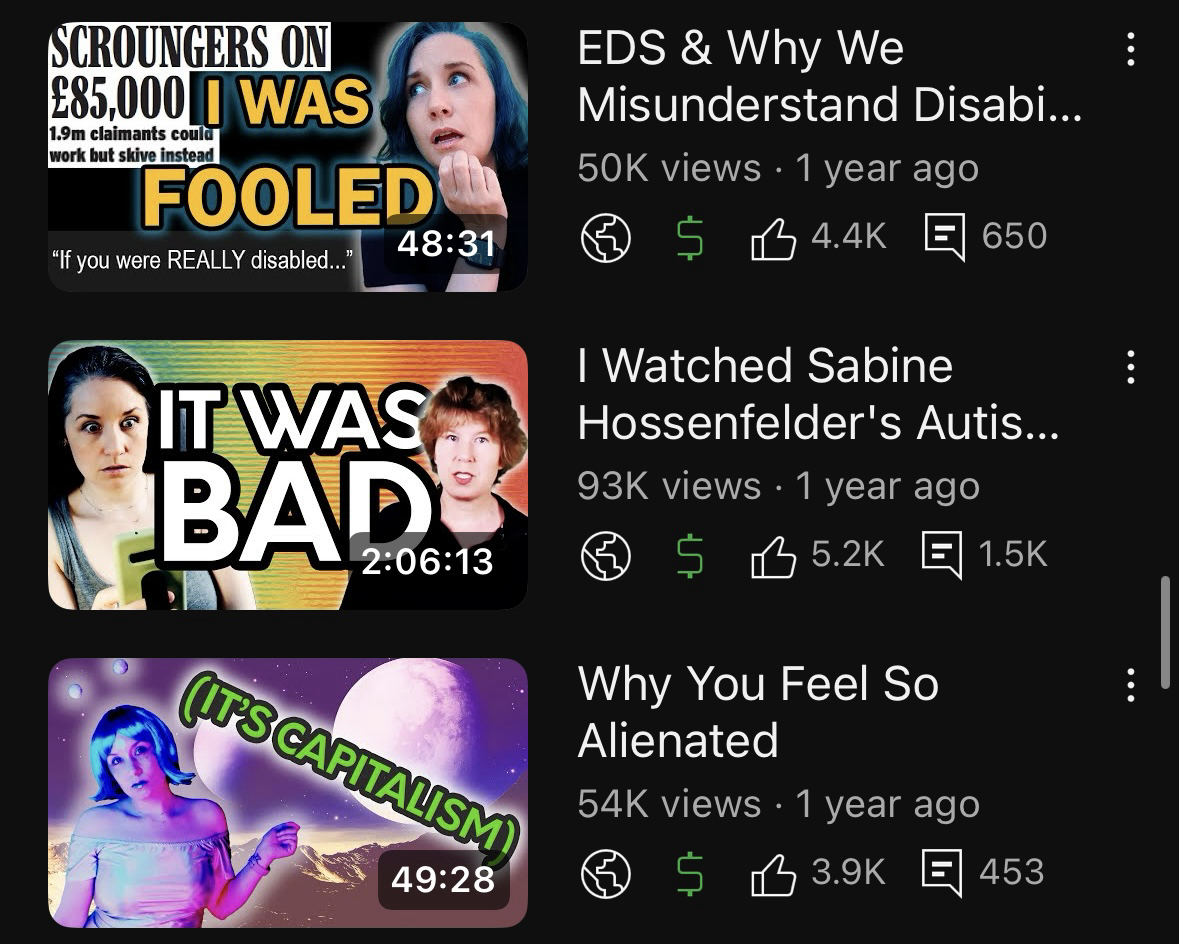The height and width of the screenshot is (944, 1179).
Task: Open the 'I WAS FOOLED' video thumbnail
Action: tap(288, 156)
